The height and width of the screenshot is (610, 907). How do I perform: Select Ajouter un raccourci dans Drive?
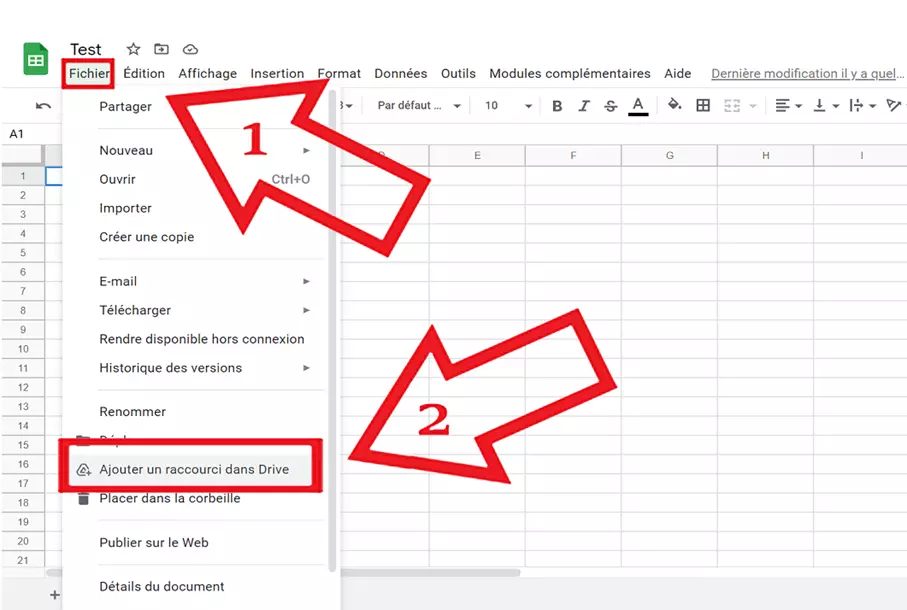click(x=190, y=469)
